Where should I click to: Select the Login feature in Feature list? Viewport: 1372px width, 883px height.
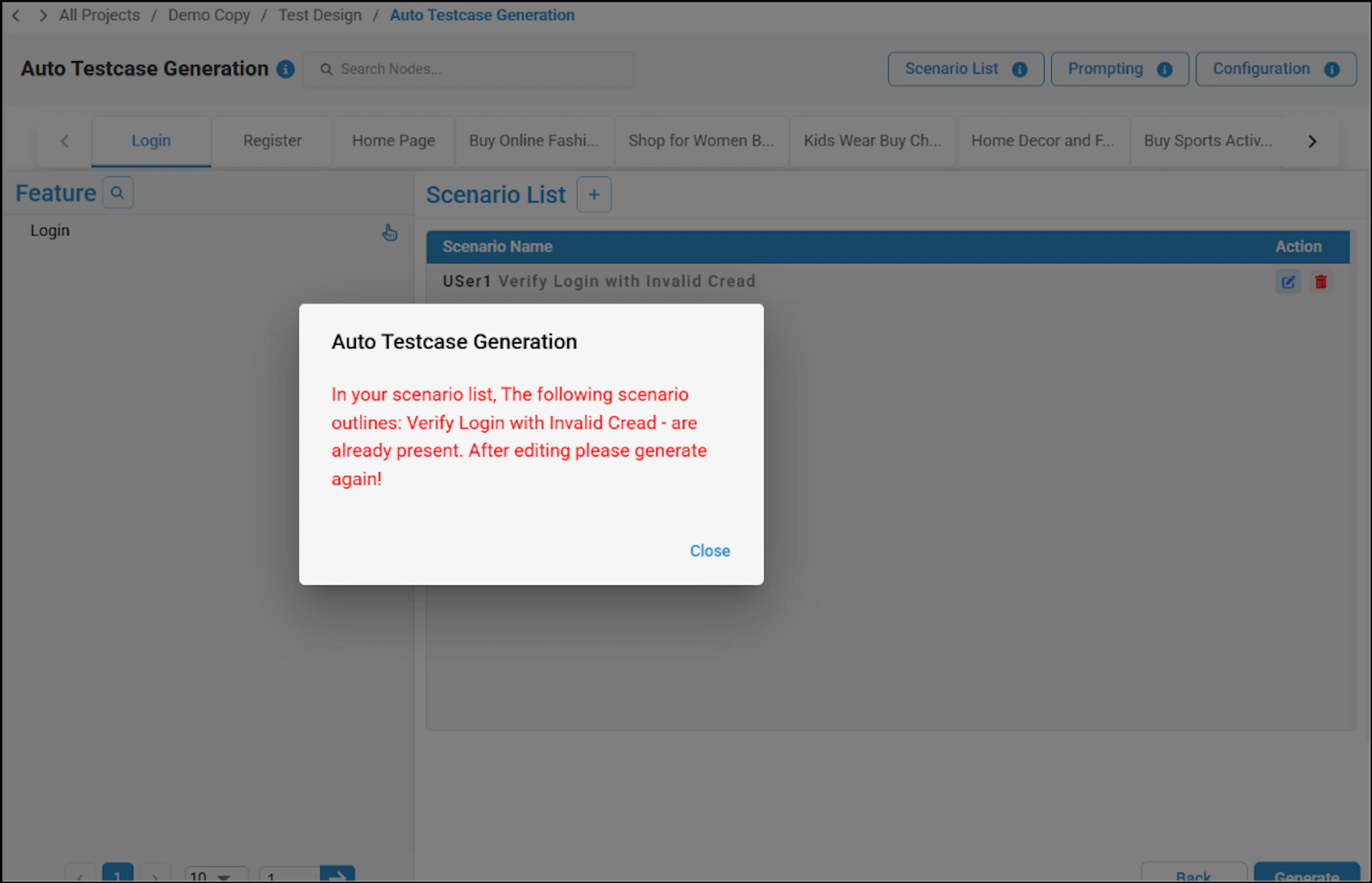[x=50, y=230]
